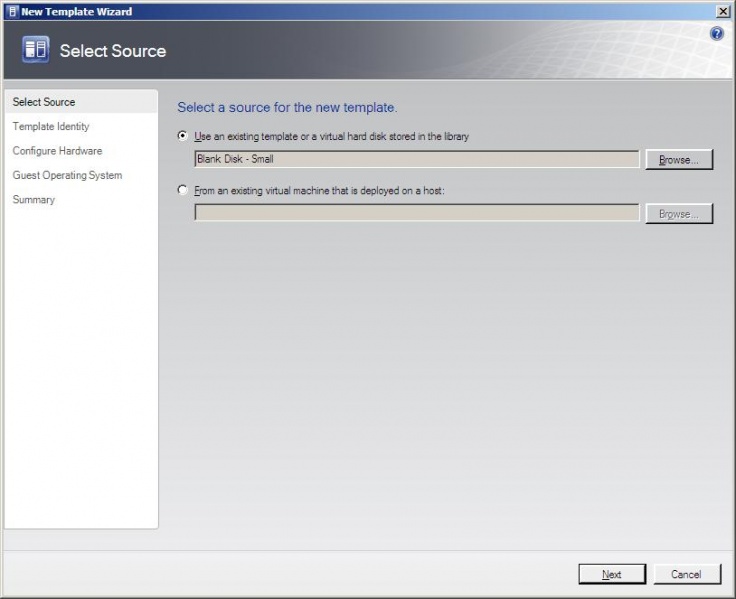Image resolution: width=736 pixels, height=599 pixels.
Task: Click the template wizard icon in header
Action: coord(35,50)
